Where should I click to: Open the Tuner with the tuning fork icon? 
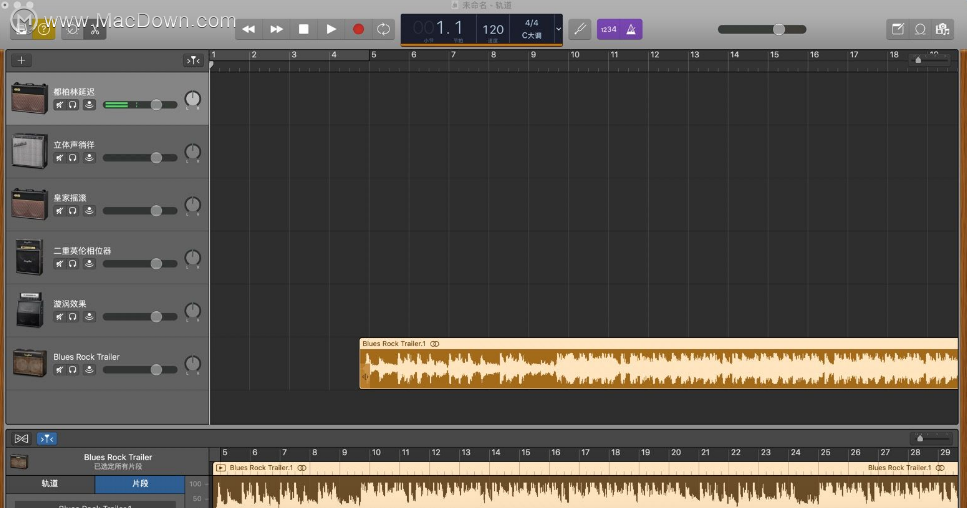580,29
